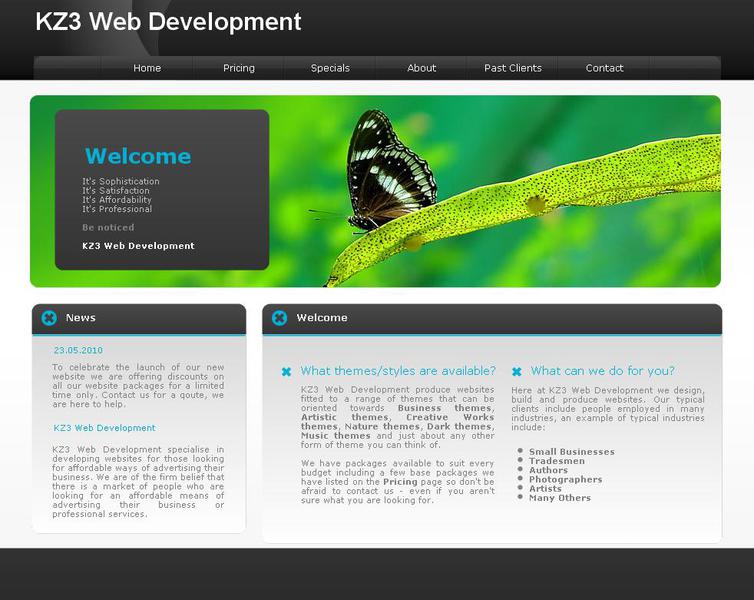
Task: Select About in the navigation bar
Action: tap(421, 68)
